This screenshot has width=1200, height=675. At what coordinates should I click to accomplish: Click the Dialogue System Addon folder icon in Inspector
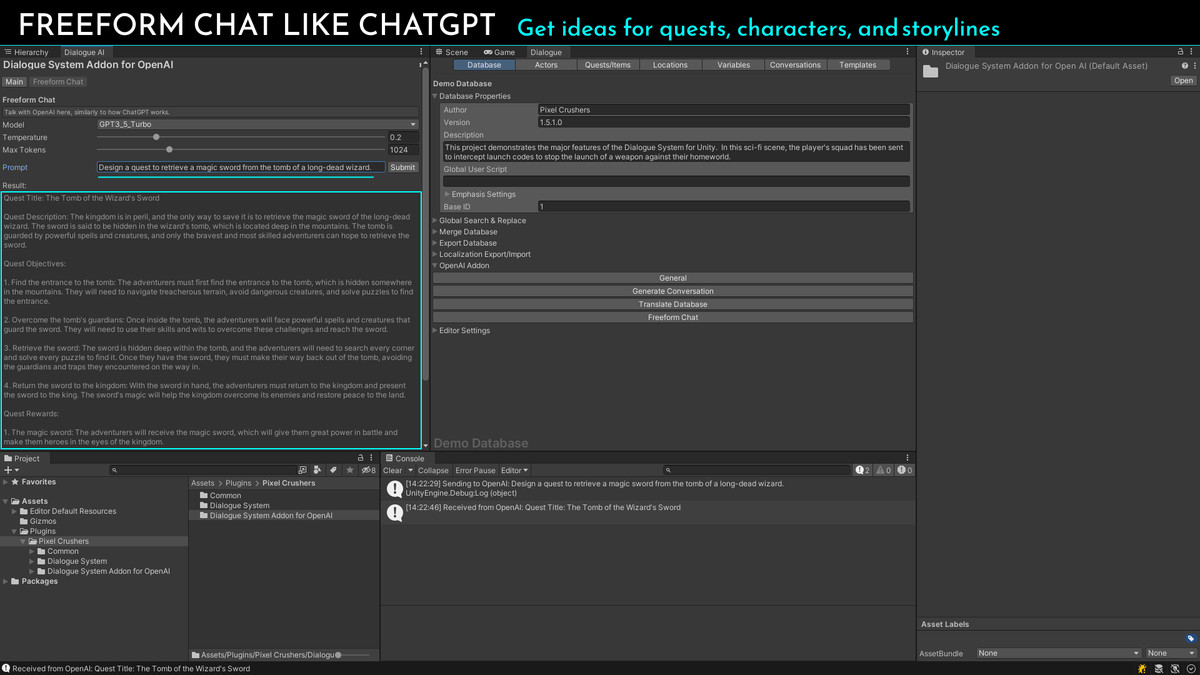point(931,71)
